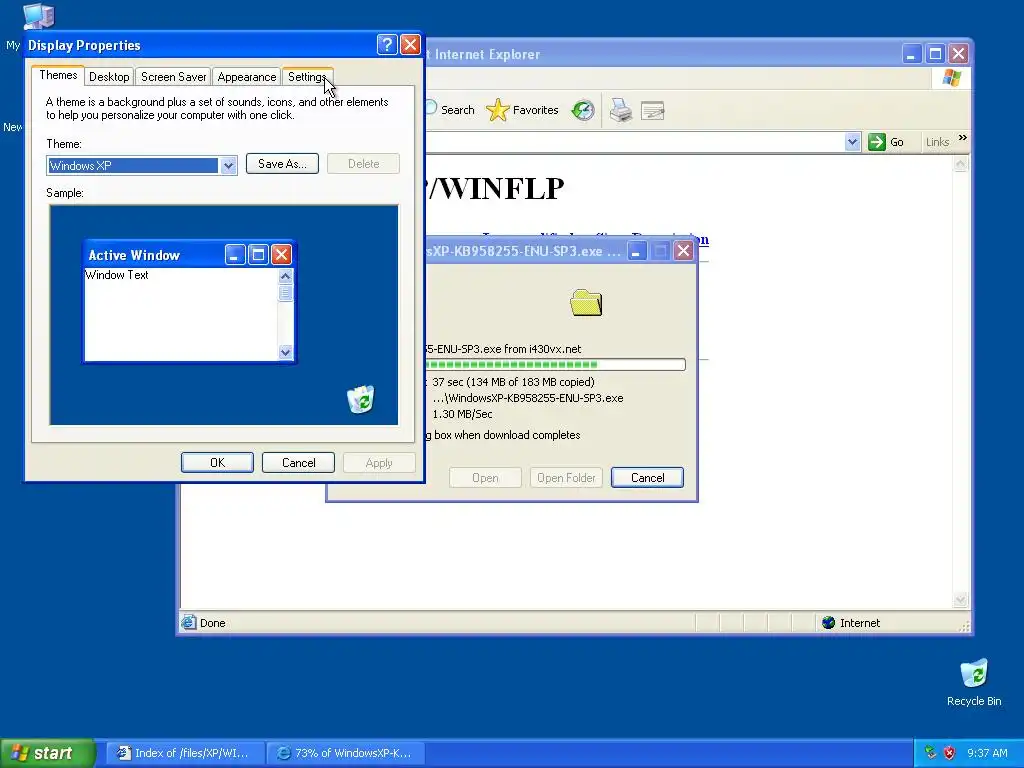Close the Internet Explorer window
Image resolution: width=1024 pixels, height=768 pixels.
[958, 54]
